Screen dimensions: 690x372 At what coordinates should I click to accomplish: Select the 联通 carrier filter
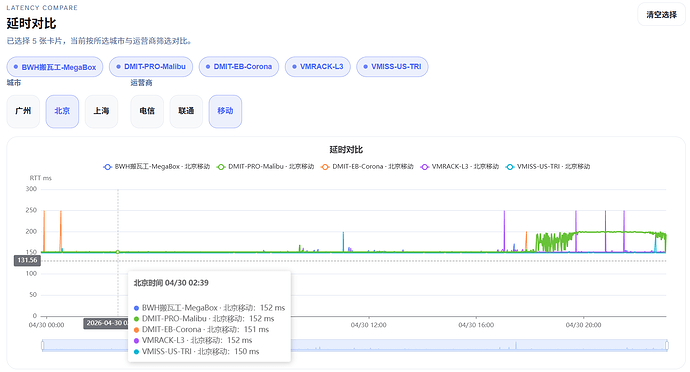coord(186,111)
